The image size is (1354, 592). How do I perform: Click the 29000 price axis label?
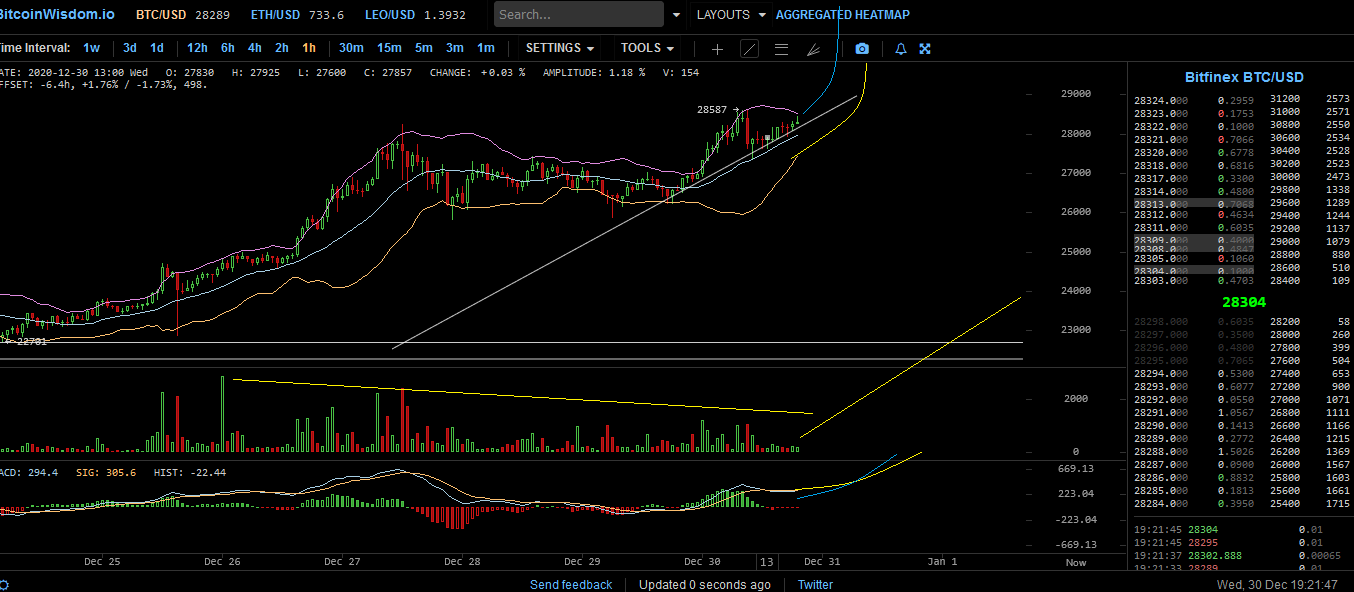pyautogui.click(x=1076, y=94)
